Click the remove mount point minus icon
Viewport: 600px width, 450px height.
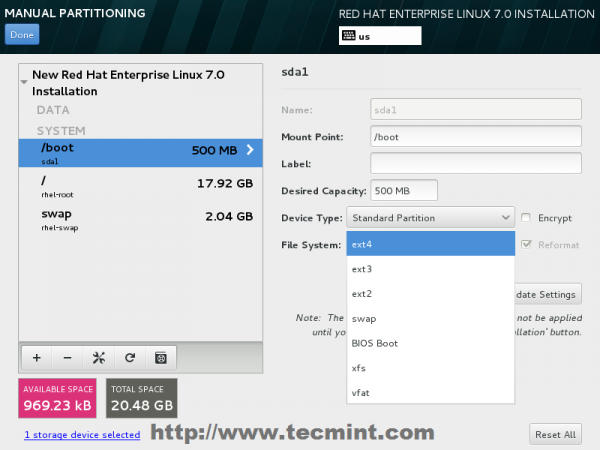pyautogui.click(x=67, y=358)
